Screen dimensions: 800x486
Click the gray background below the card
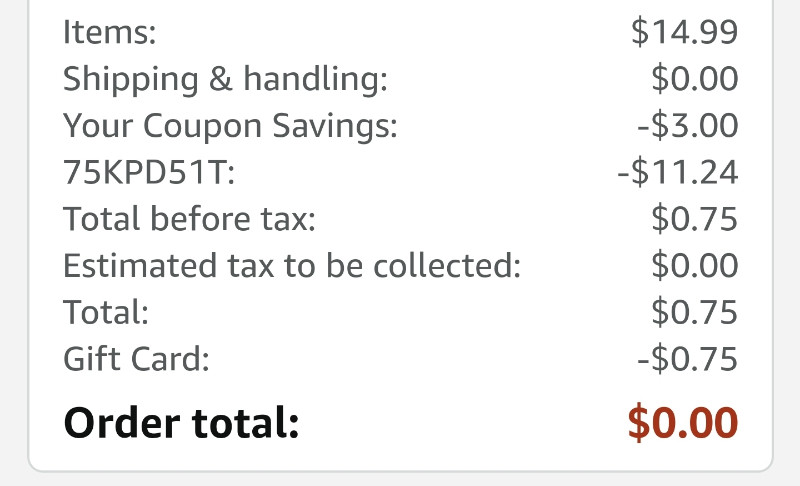(x=401, y=480)
